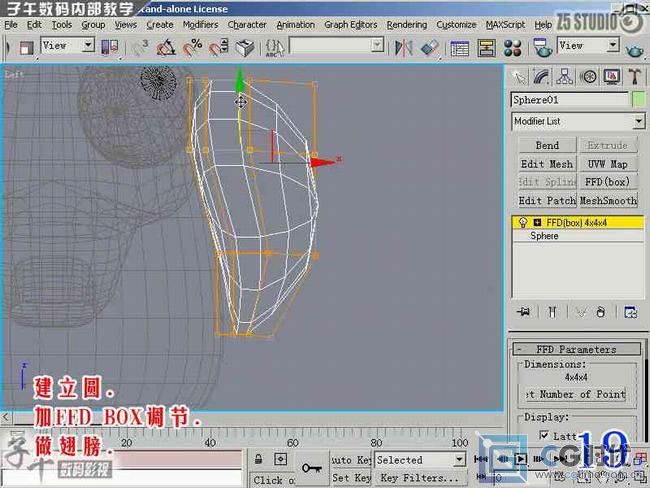Image resolution: width=650 pixels, height=488 pixels.
Task: Open the green object color swatch
Action: click(x=638, y=100)
